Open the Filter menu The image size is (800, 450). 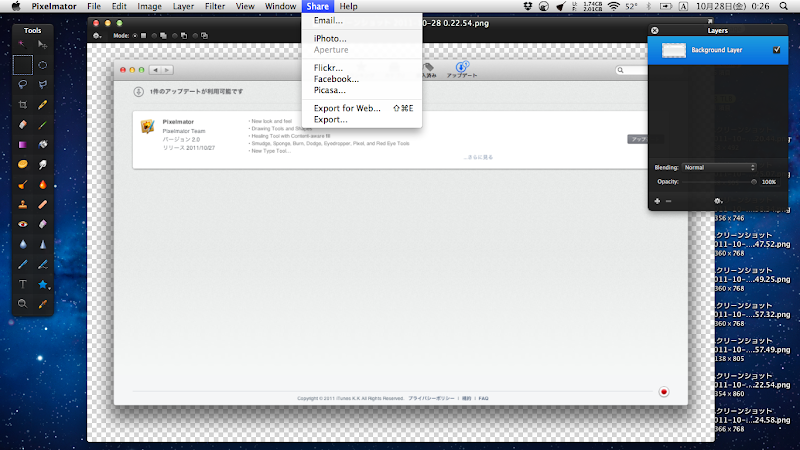215,6
